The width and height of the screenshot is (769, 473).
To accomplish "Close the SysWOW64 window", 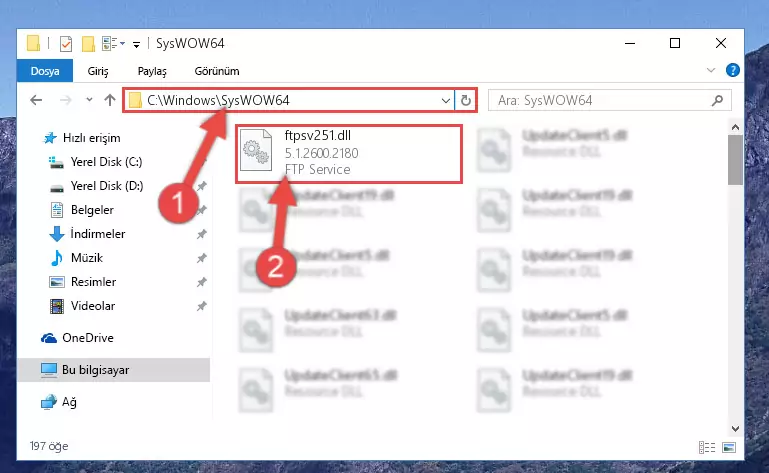I will [720, 43].
